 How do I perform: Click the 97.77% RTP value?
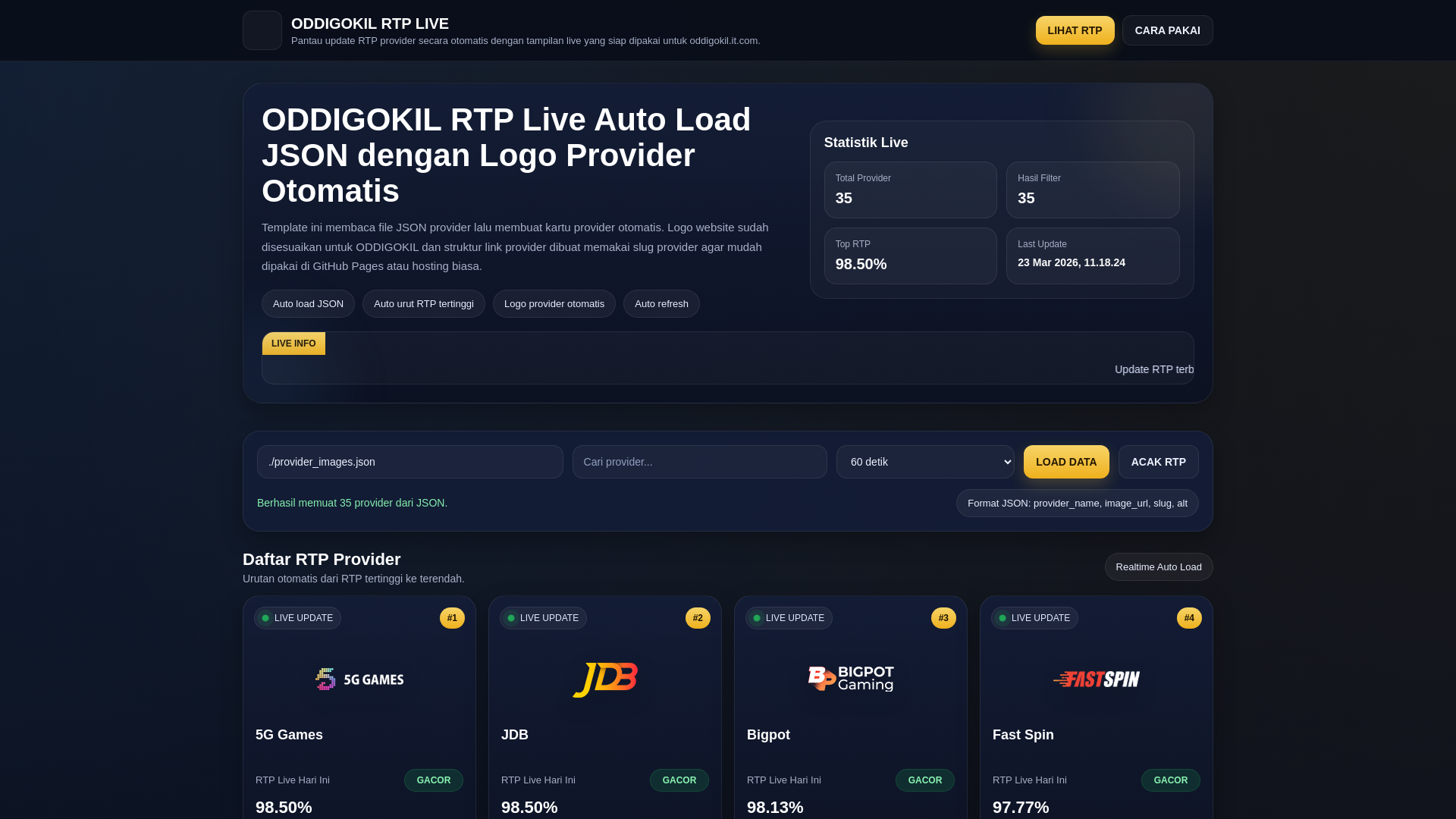click(x=1021, y=808)
